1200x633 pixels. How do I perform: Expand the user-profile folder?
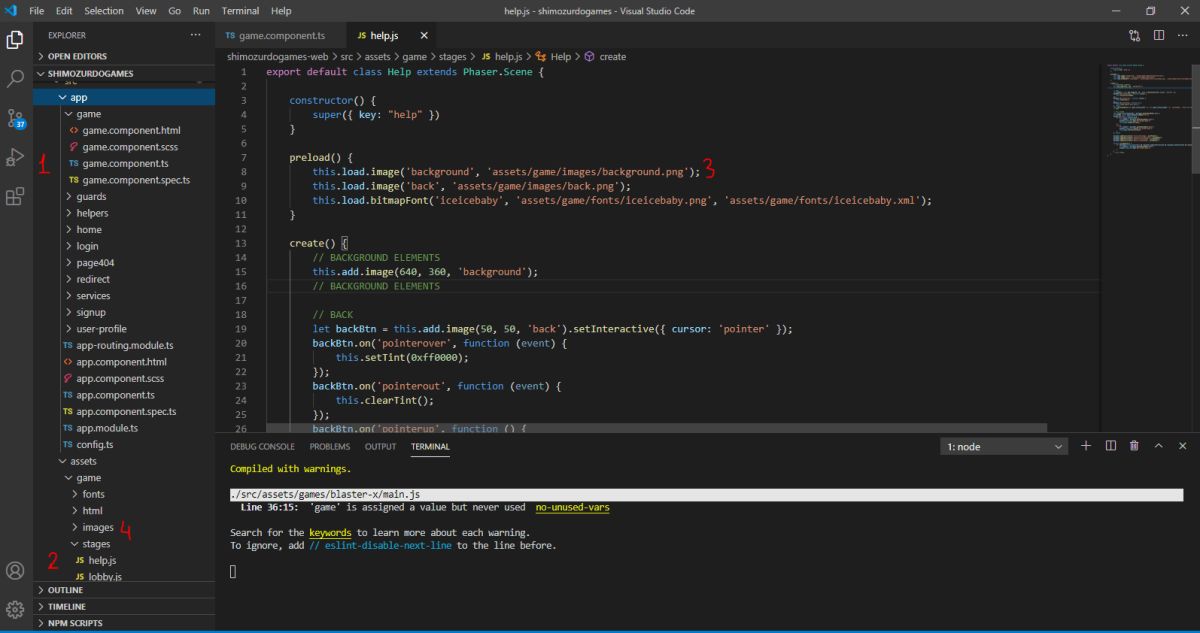tap(125, 329)
